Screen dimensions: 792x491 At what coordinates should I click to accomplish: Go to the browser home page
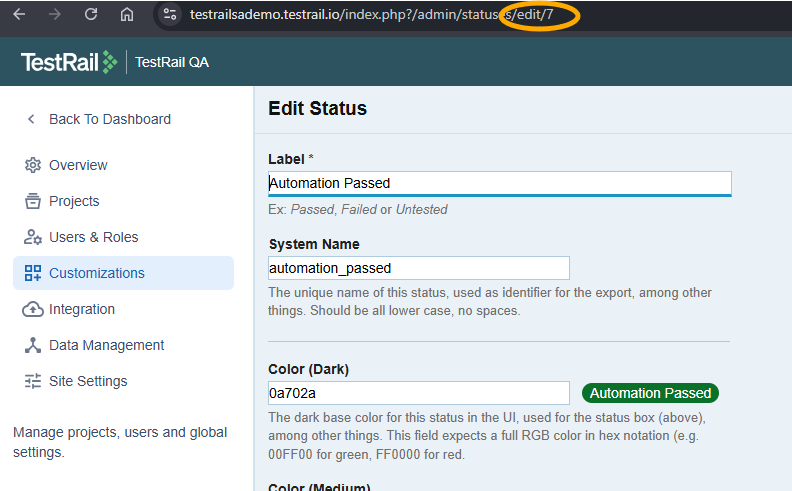126,15
